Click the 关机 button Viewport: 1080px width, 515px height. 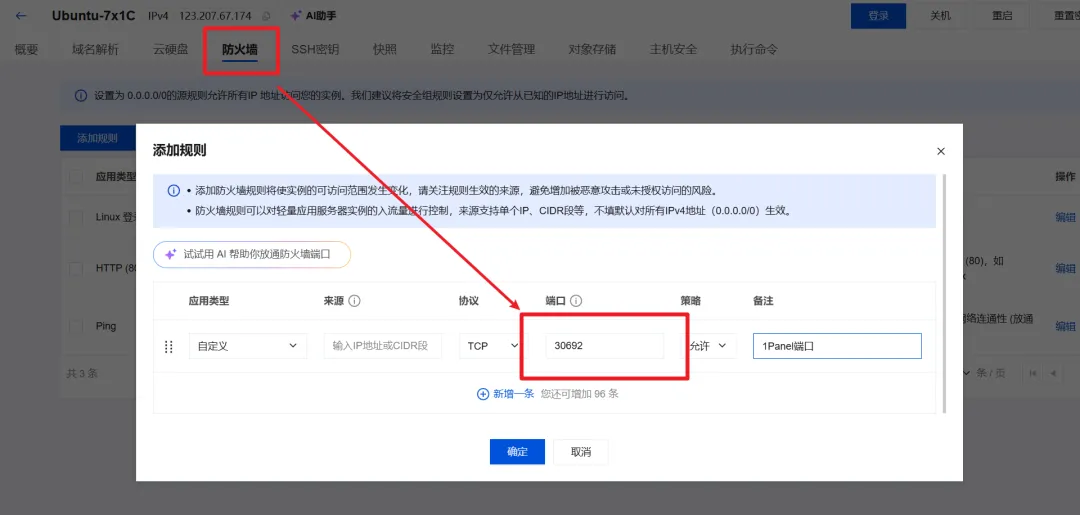coord(940,16)
